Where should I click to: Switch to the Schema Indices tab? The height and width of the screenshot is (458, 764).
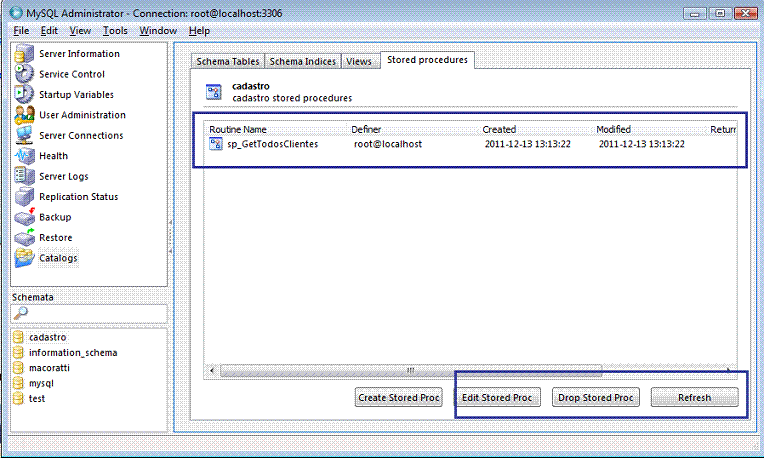303,61
